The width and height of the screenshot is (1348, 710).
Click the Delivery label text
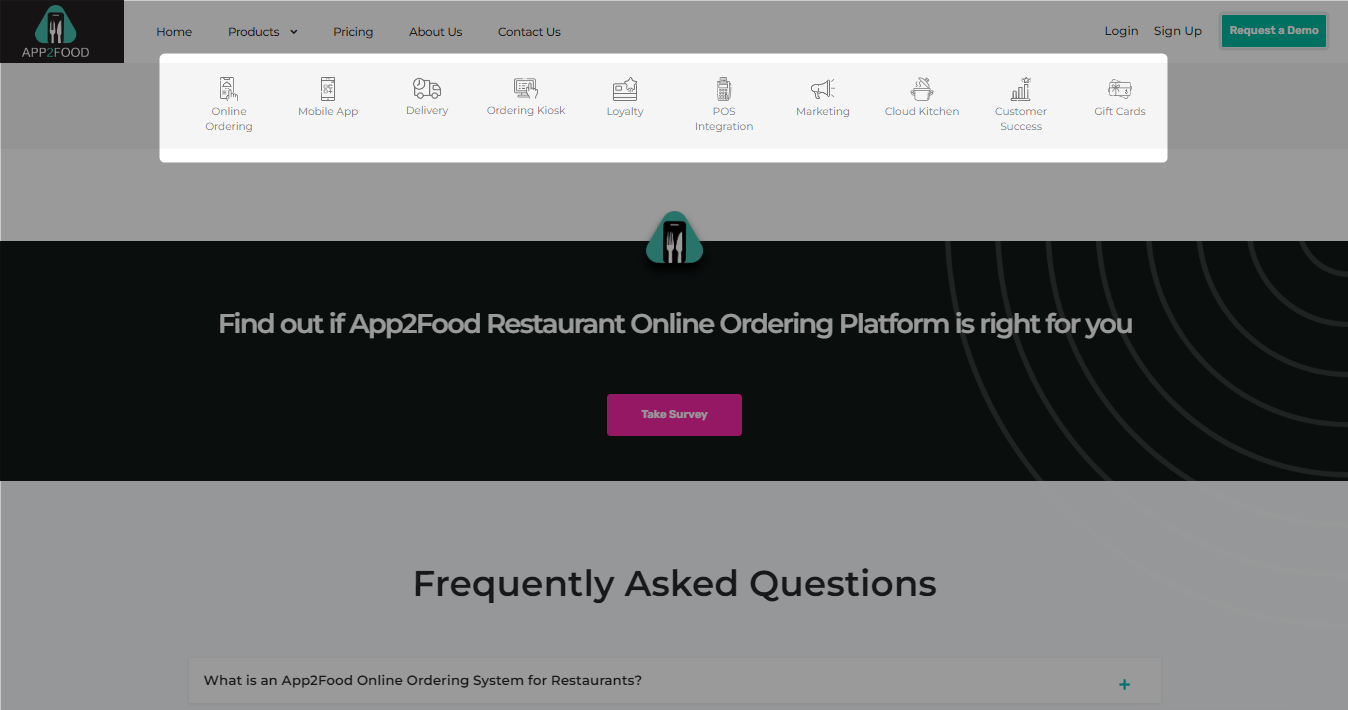pos(427,111)
